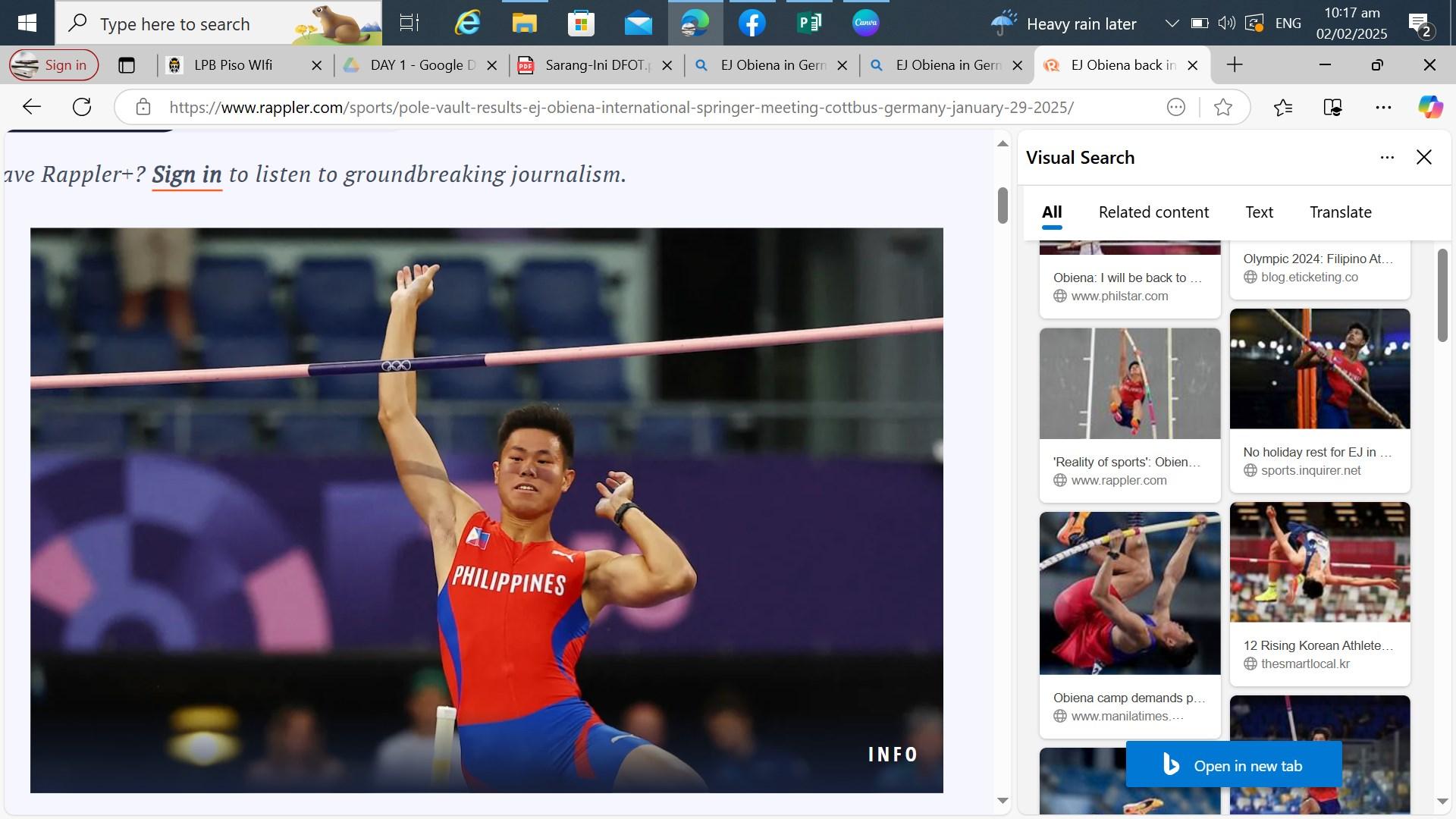Viewport: 1456px width, 819px height.
Task: View site information via the lock icon
Action: pyautogui.click(x=143, y=108)
